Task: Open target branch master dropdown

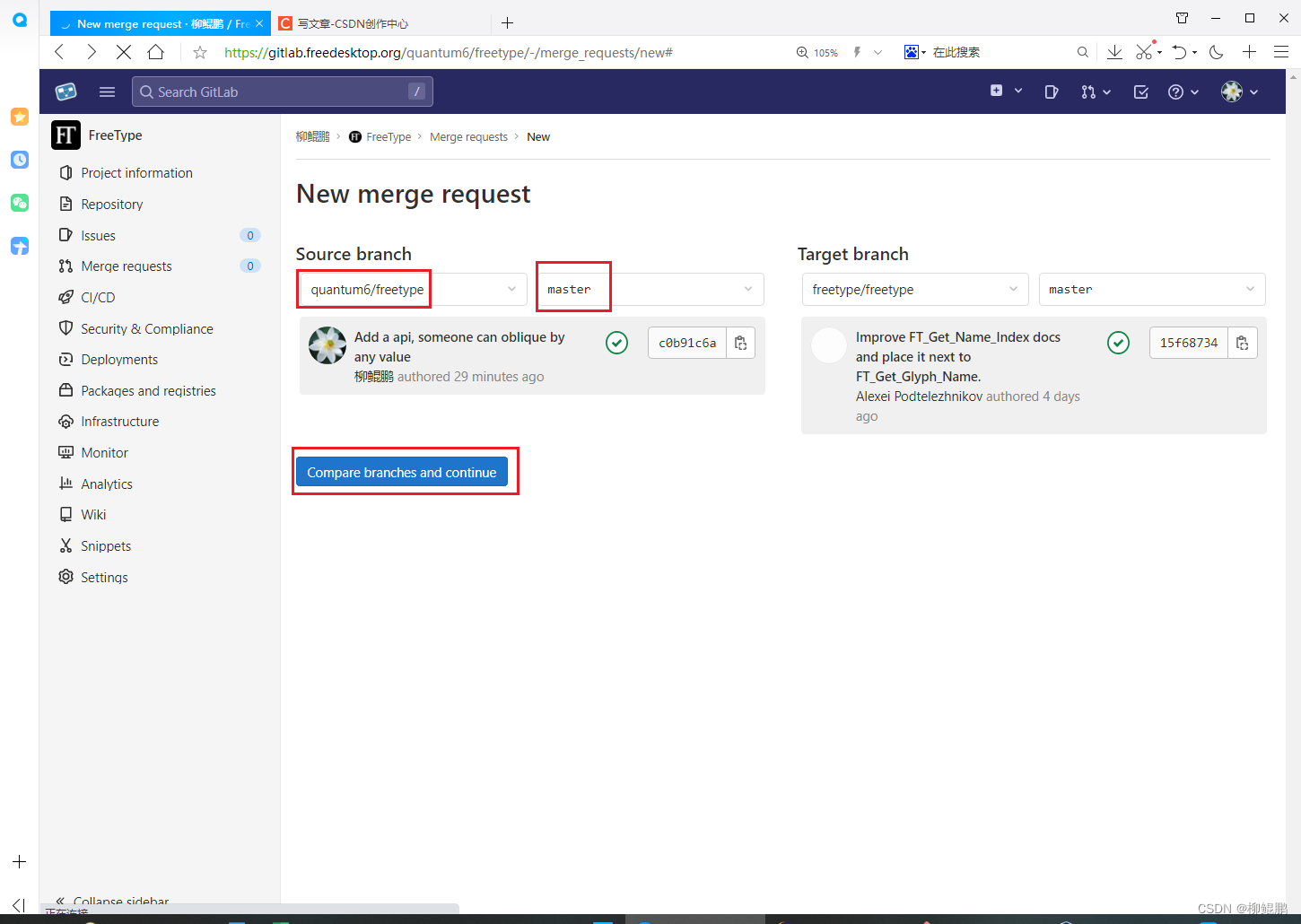Action: click(1152, 289)
